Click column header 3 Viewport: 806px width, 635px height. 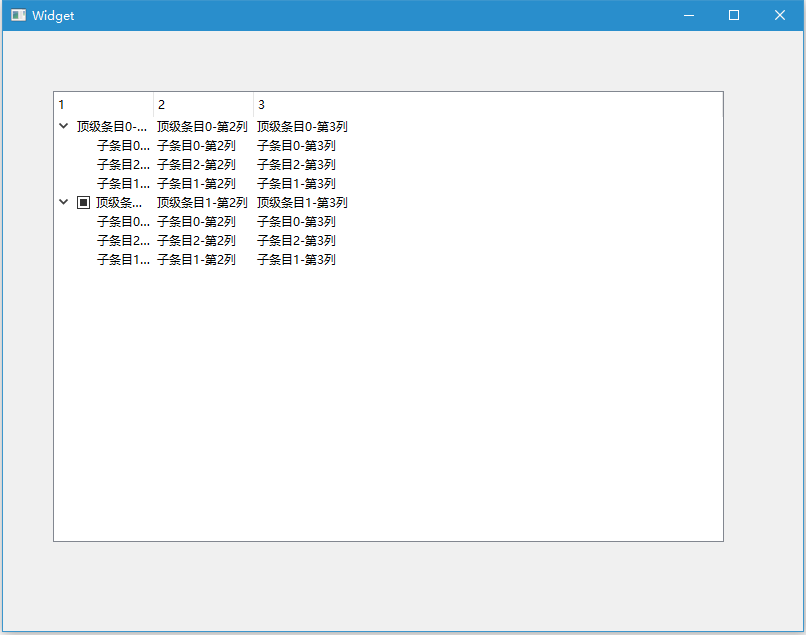click(x=488, y=105)
